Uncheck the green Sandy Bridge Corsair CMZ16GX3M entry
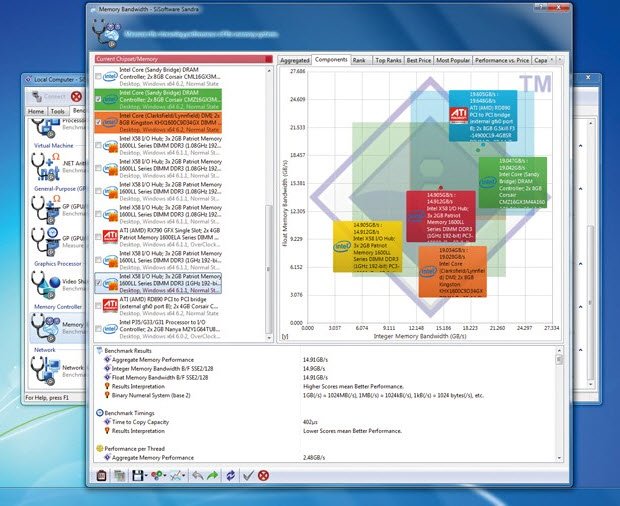The height and width of the screenshot is (506, 620). (x=98, y=99)
